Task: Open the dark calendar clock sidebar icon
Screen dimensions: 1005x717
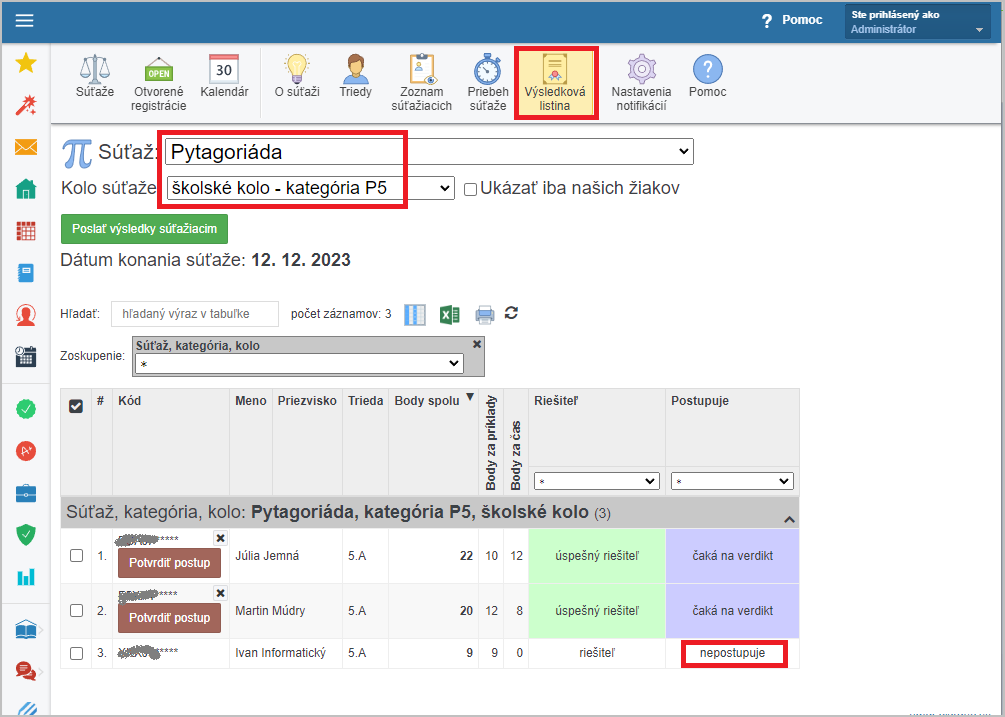Action: tap(26, 356)
